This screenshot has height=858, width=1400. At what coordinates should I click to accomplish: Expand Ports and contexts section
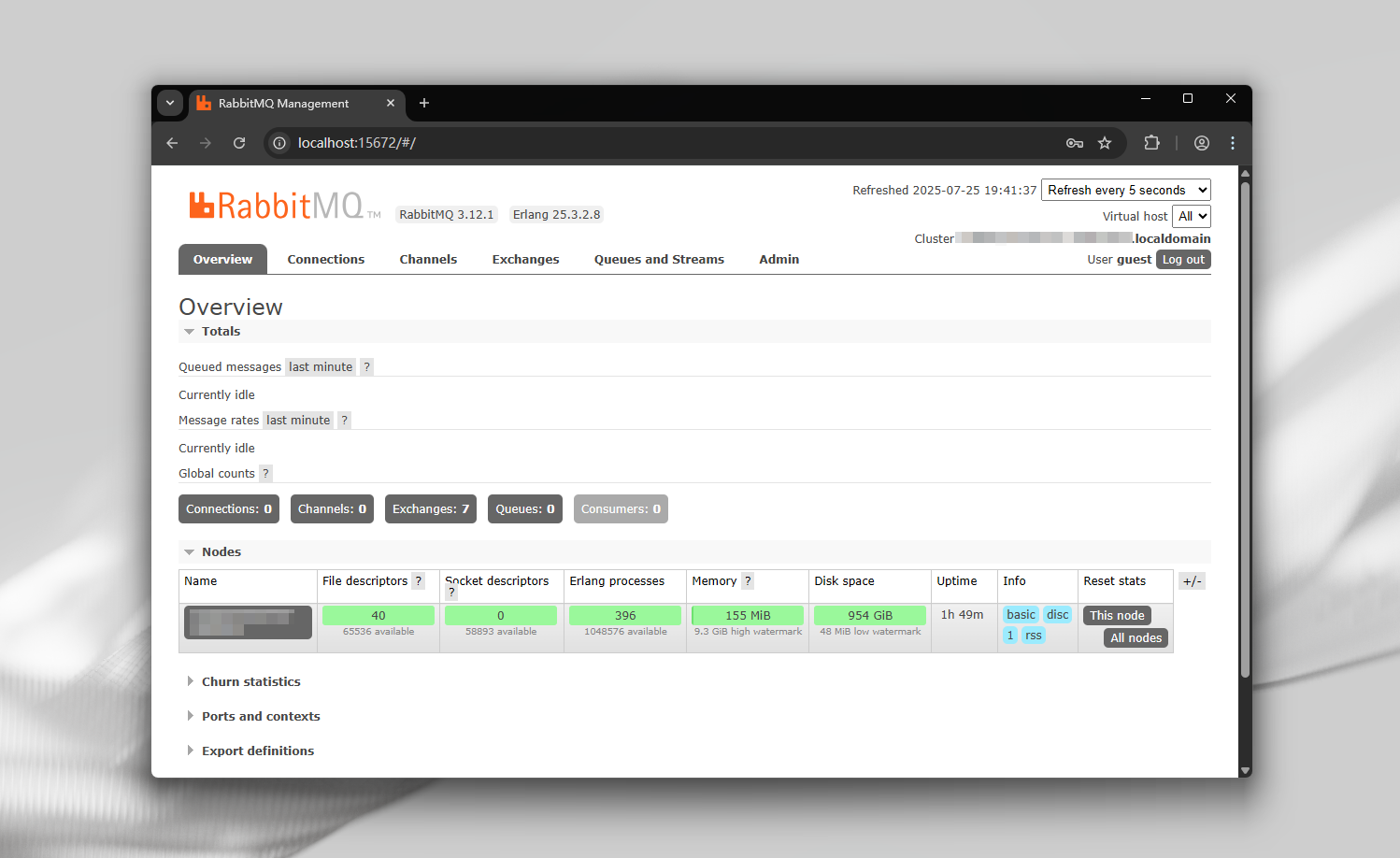click(252, 717)
